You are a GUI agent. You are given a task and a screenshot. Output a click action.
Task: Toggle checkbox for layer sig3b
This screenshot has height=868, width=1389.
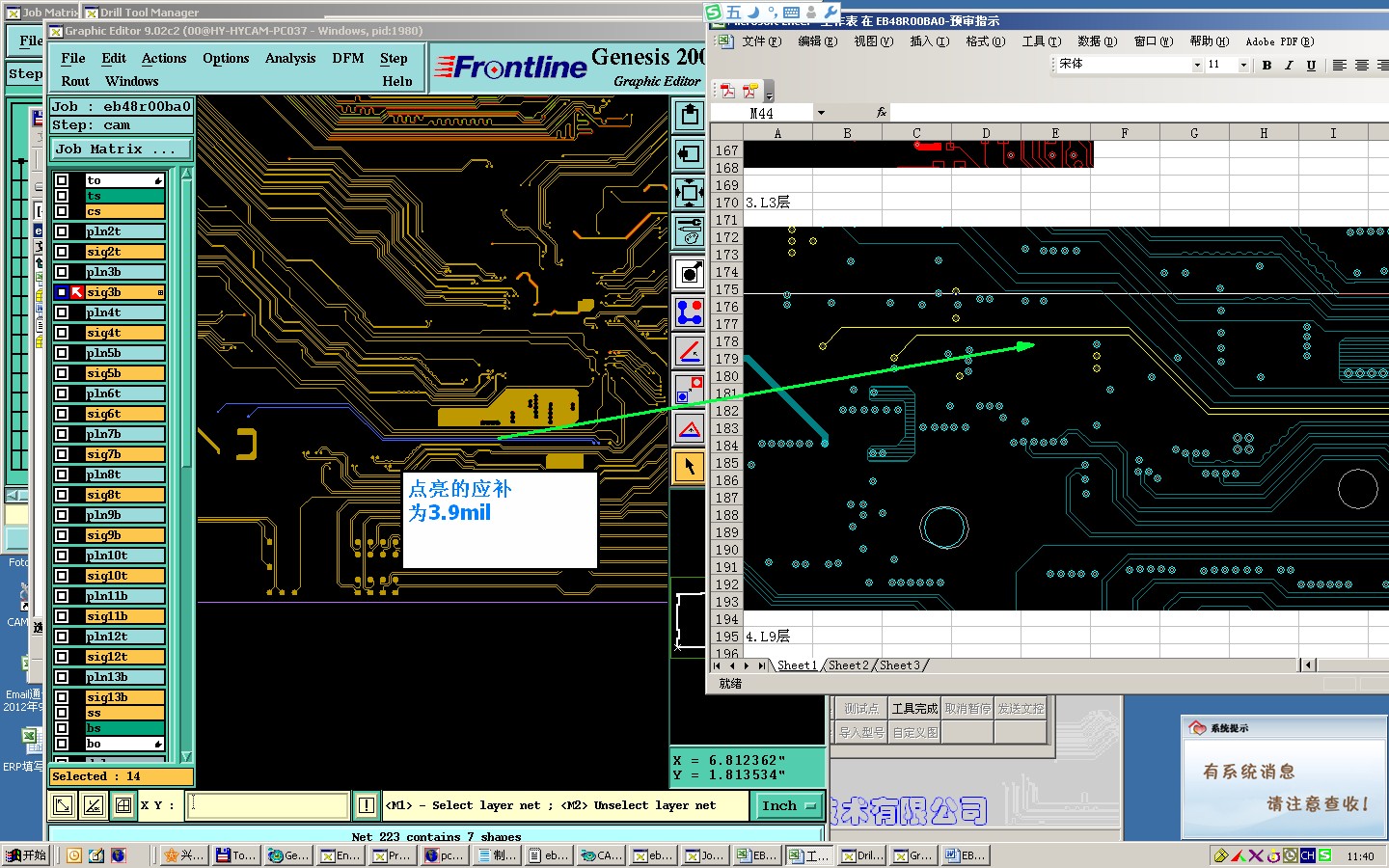coord(62,292)
